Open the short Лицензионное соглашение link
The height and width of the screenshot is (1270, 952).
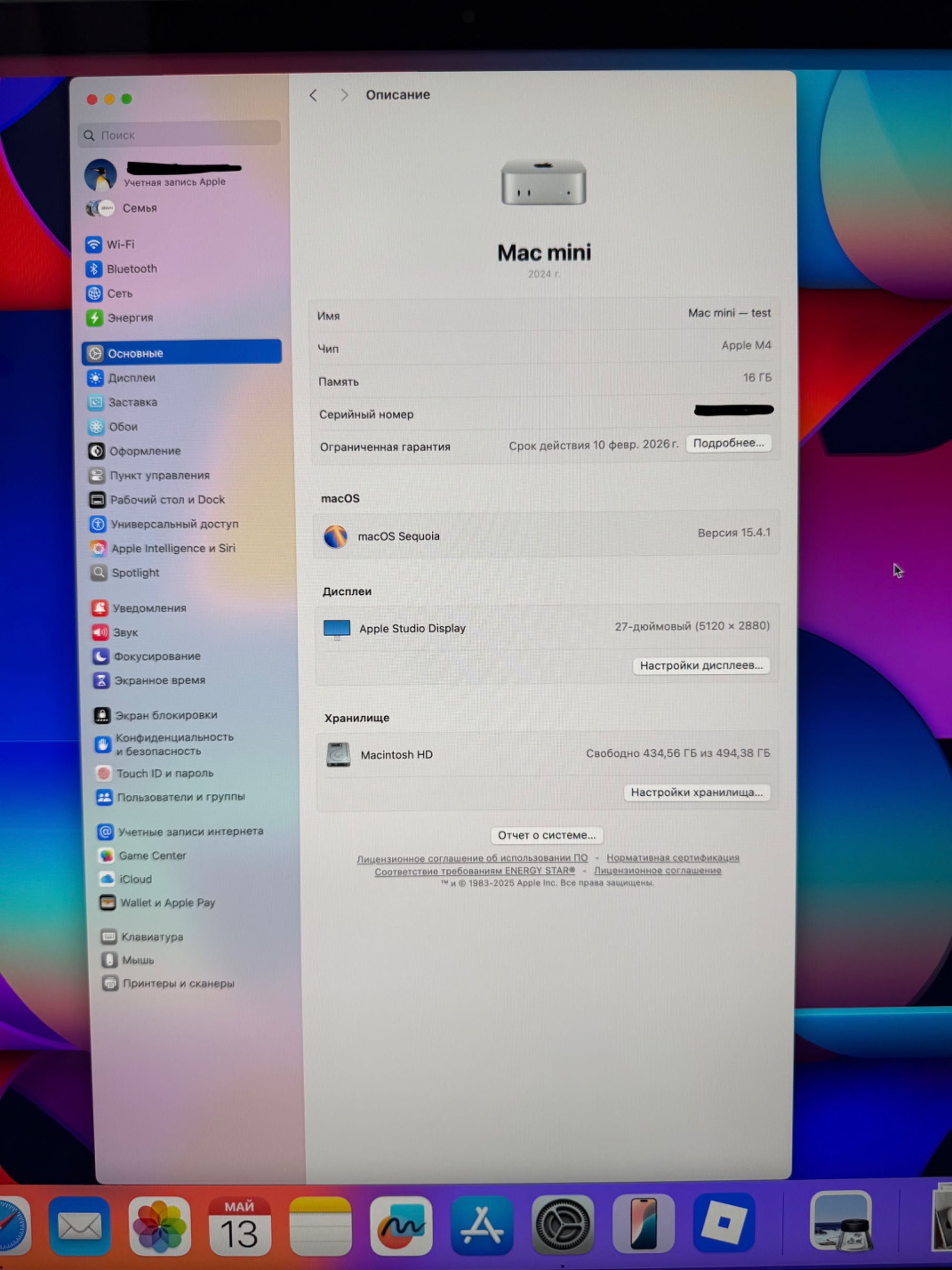[x=658, y=870]
